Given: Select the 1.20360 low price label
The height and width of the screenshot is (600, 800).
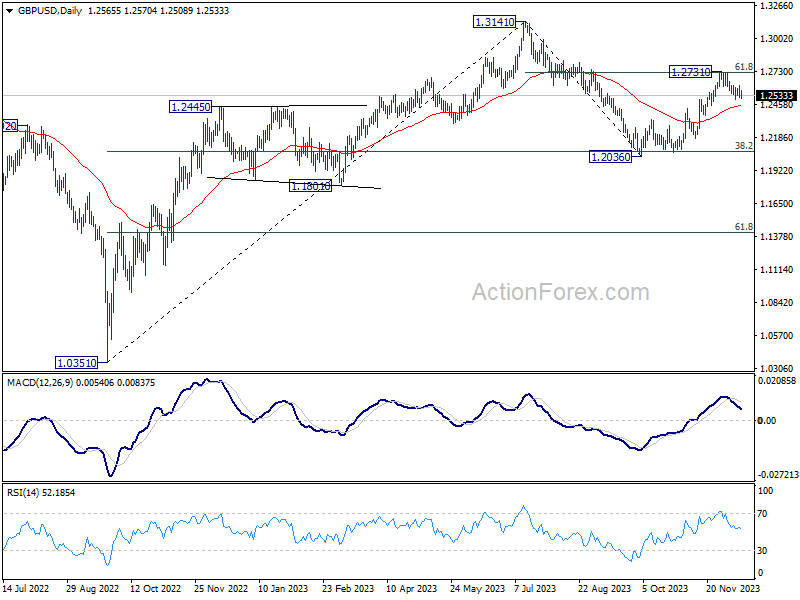Looking at the screenshot, I should 610,157.
